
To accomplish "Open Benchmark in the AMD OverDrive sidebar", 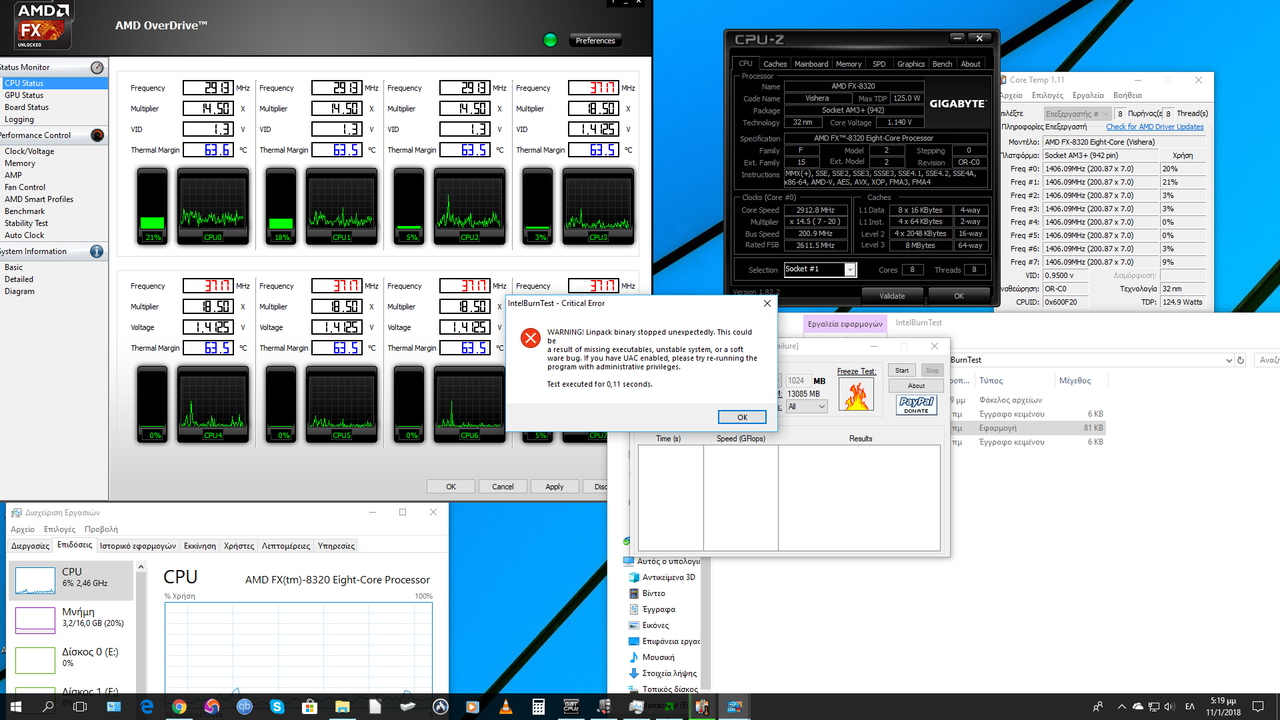I will pyautogui.click(x=25, y=211).
